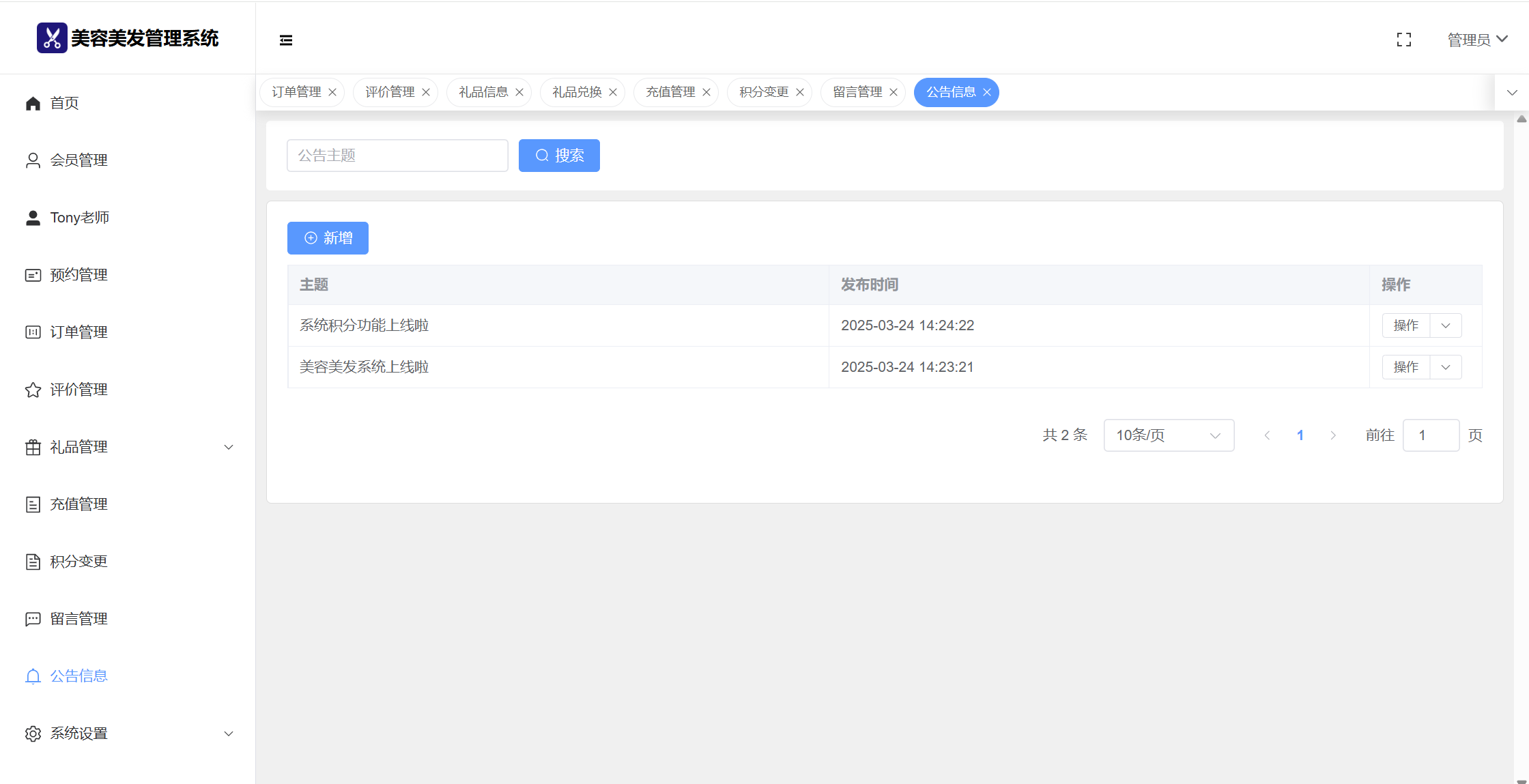
Task: Toggle sidebar collapse hamburger icon
Action: coord(286,40)
